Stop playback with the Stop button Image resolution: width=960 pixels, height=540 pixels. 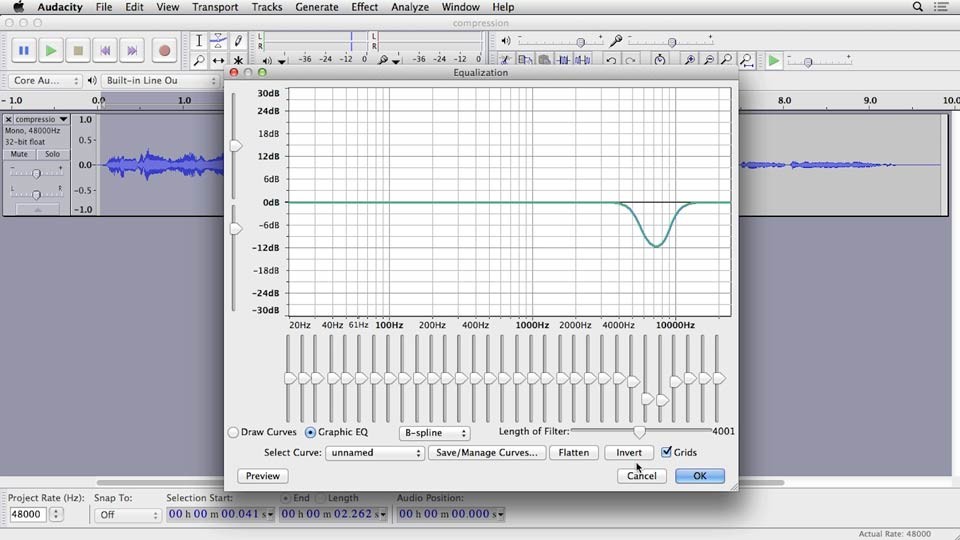(x=78, y=51)
